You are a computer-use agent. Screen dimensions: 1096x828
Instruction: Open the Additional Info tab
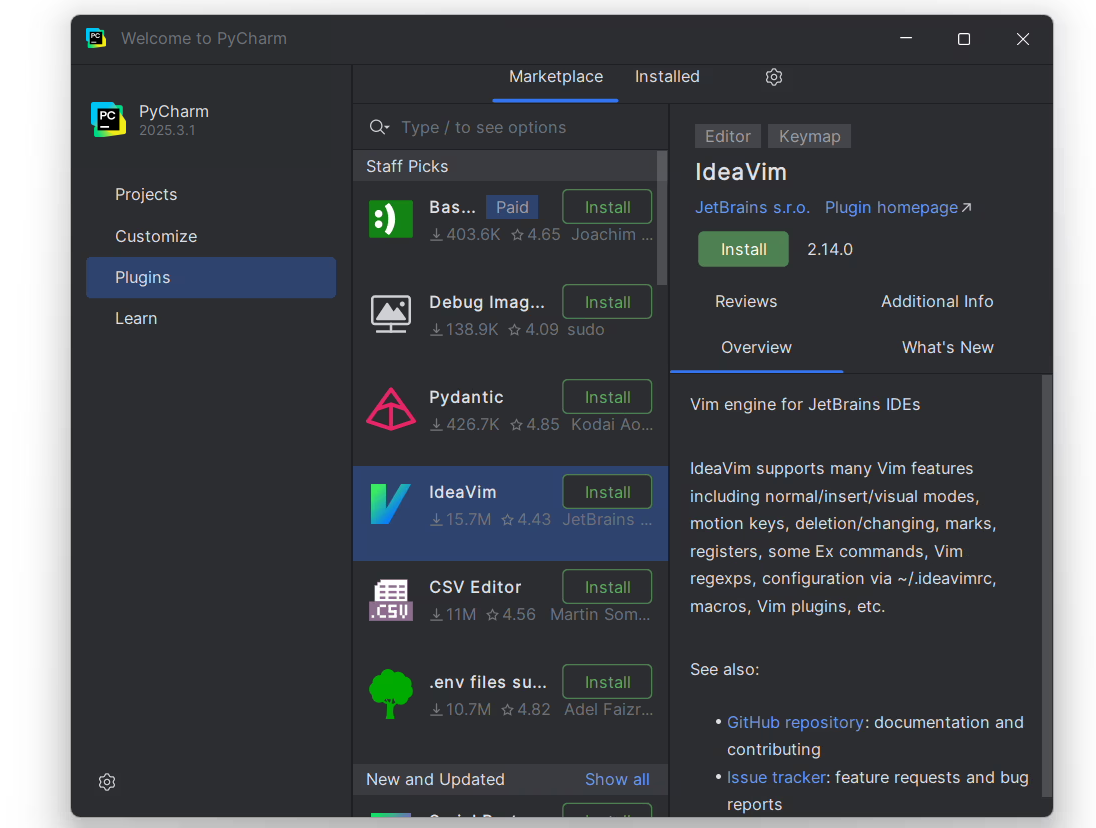(x=937, y=301)
